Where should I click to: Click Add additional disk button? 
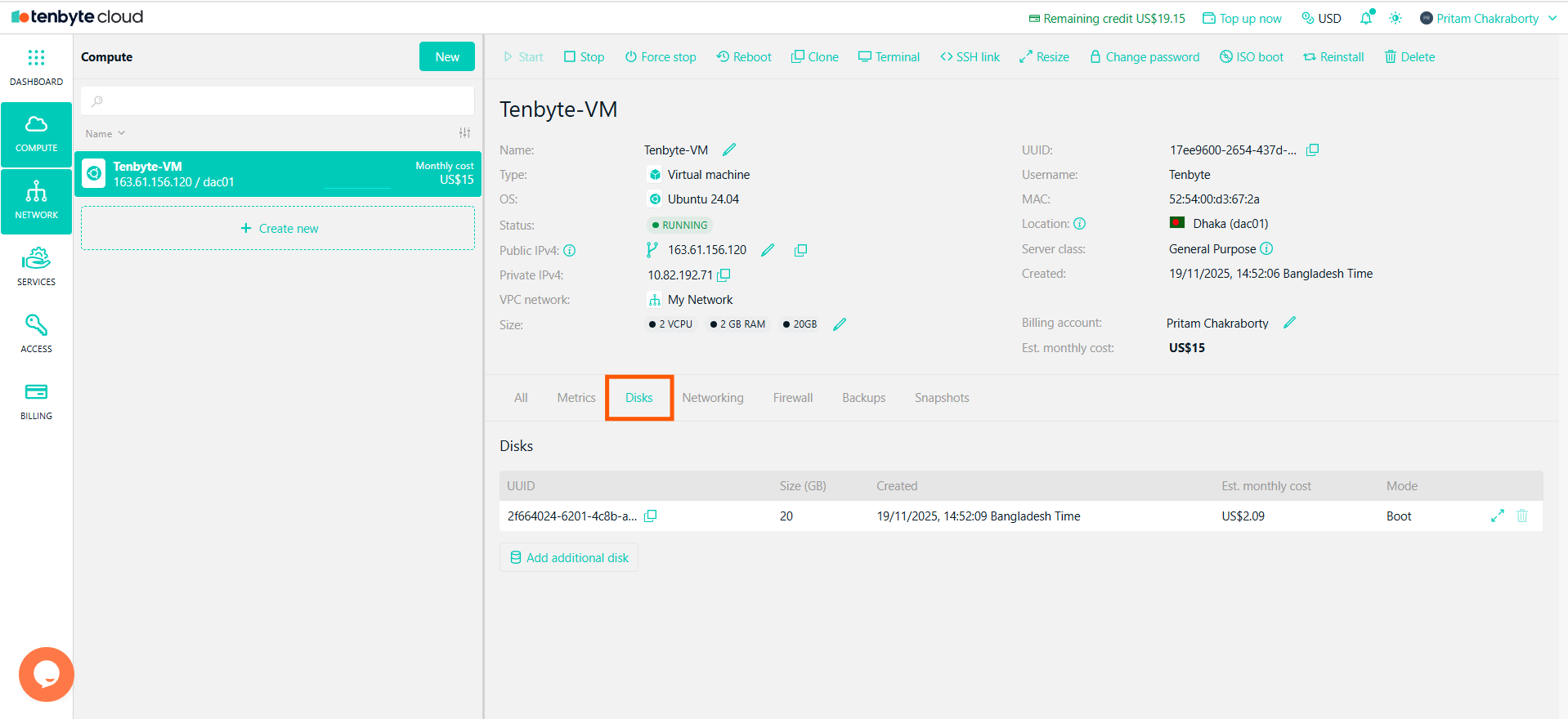tap(569, 558)
